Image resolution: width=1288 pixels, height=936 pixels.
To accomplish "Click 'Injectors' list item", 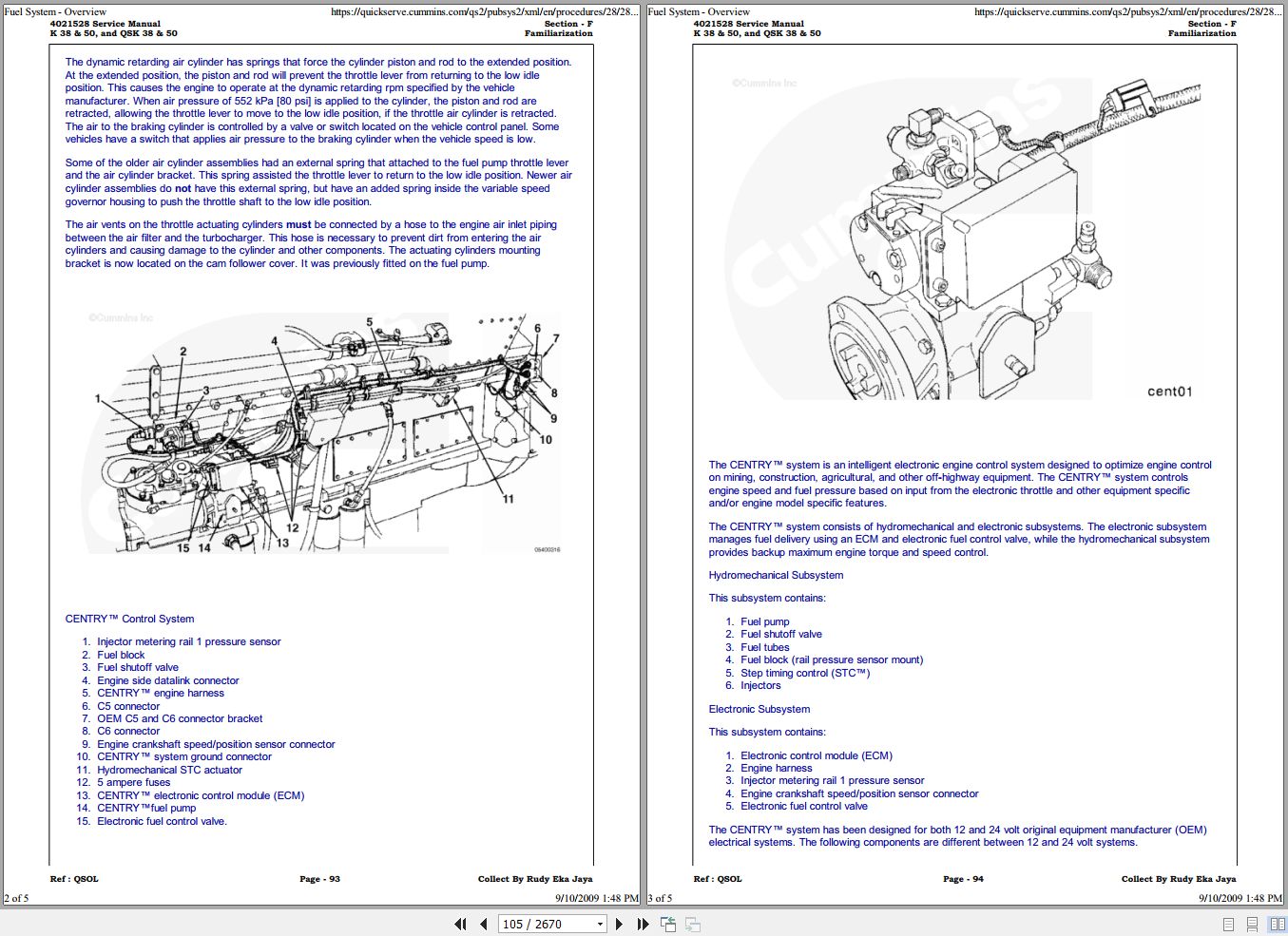I will (760, 685).
